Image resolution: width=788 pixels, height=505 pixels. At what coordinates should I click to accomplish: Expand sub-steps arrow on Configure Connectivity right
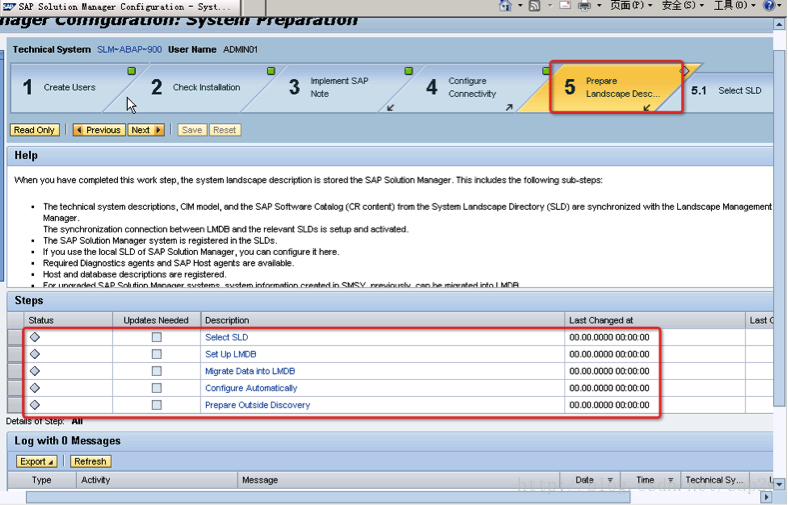(509, 107)
